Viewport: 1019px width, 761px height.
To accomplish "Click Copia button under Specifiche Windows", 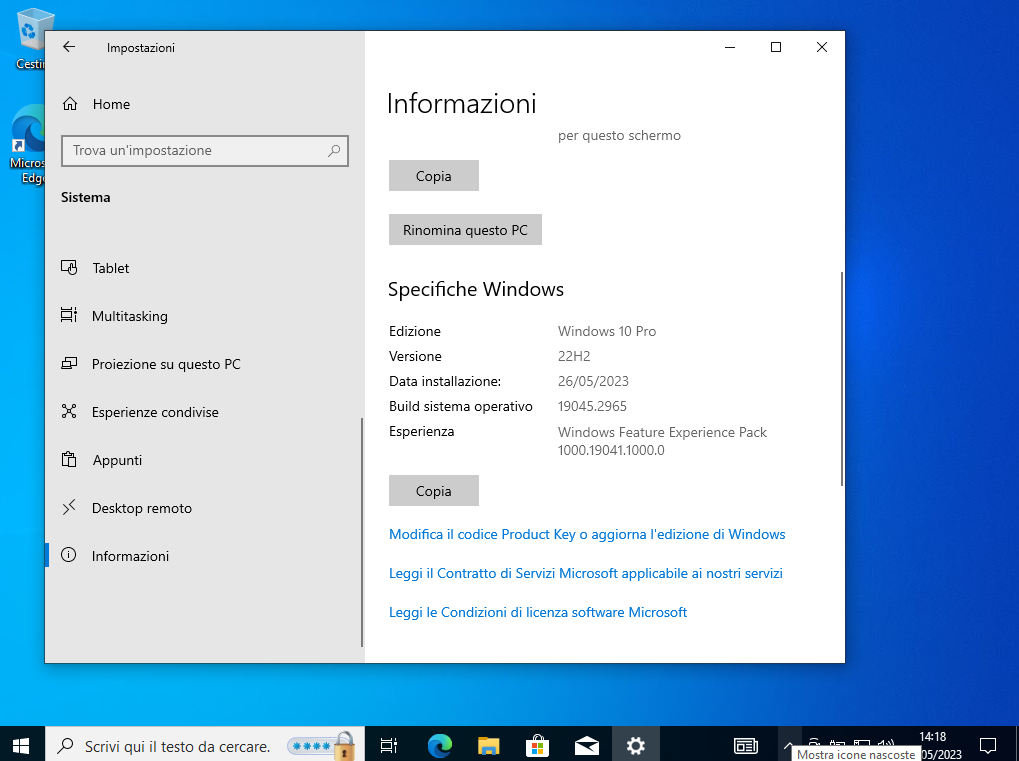I will (x=433, y=491).
